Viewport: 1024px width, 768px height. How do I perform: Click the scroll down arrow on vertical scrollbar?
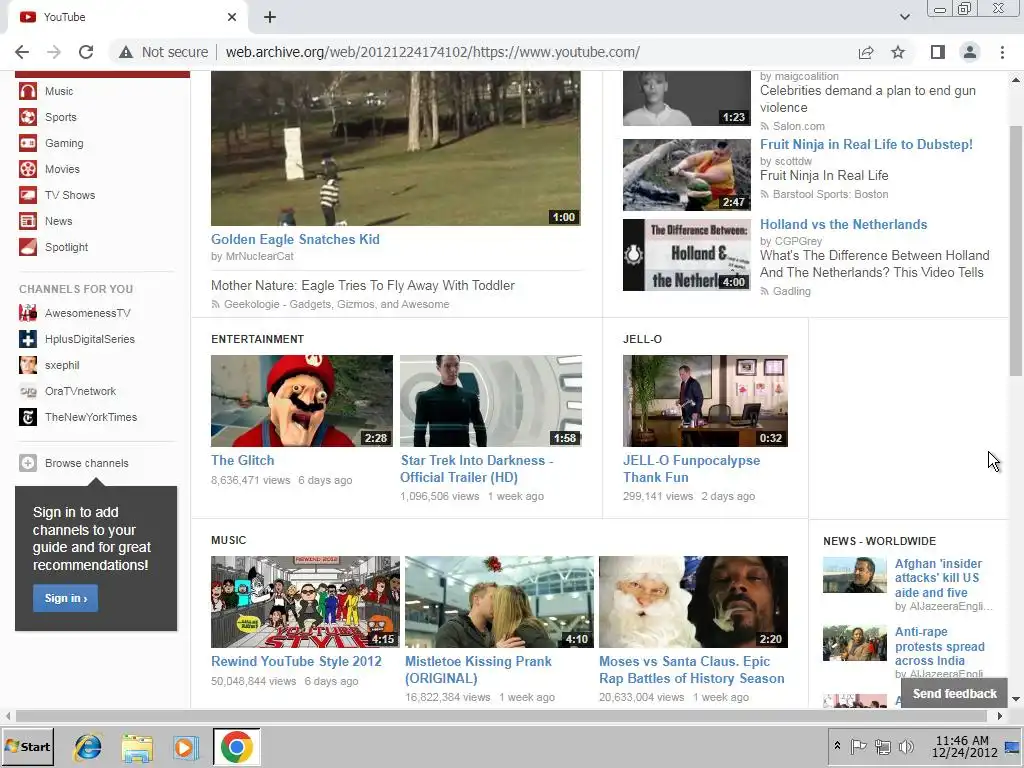click(x=1016, y=699)
